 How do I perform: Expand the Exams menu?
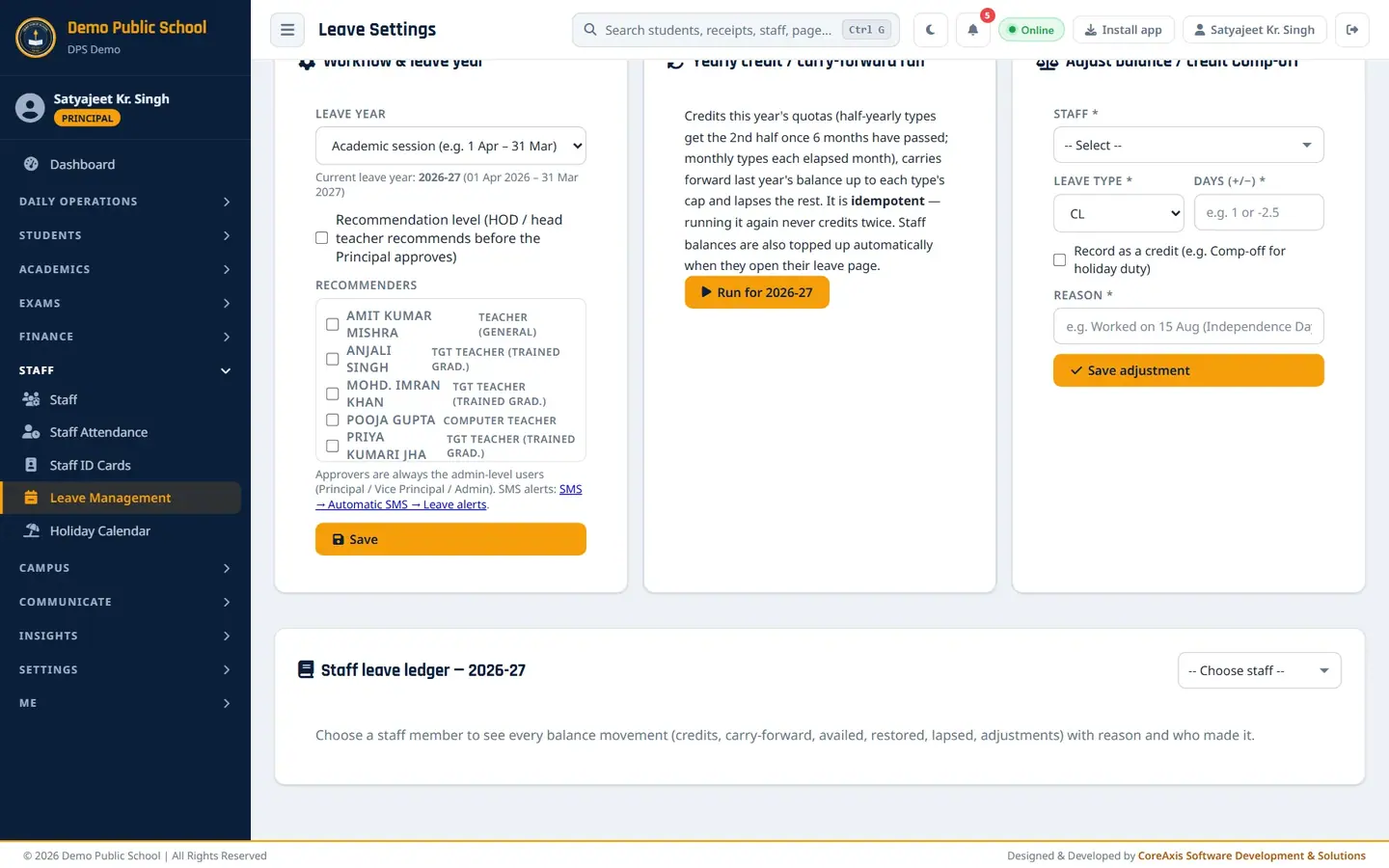point(125,303)
